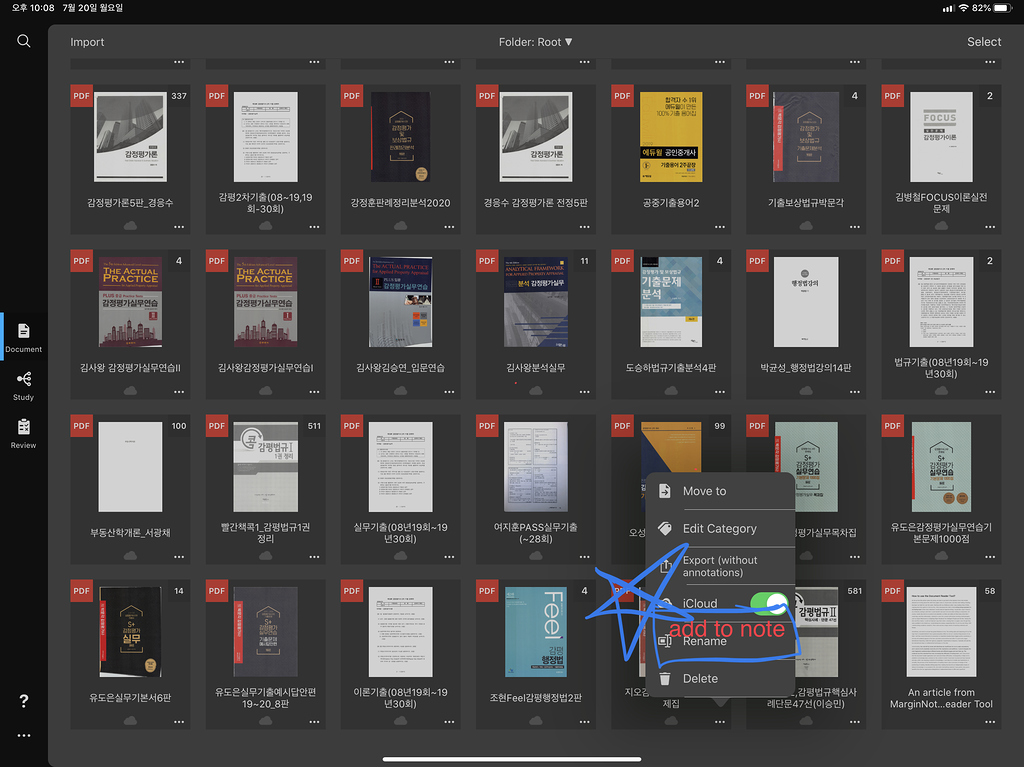Tap the Import button
Viewport: 1024px width, 767px height.
[87, 42]
